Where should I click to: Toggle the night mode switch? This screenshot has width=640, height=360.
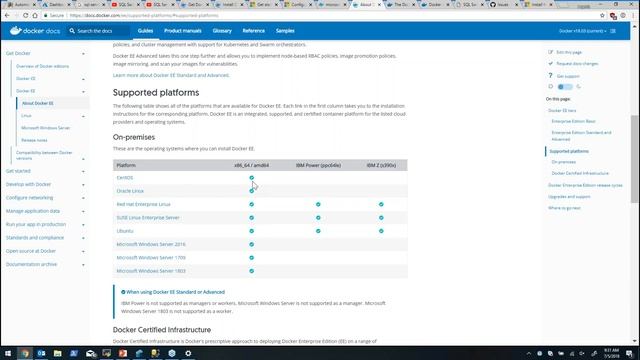pyautogui.click(x=565, y=87)
